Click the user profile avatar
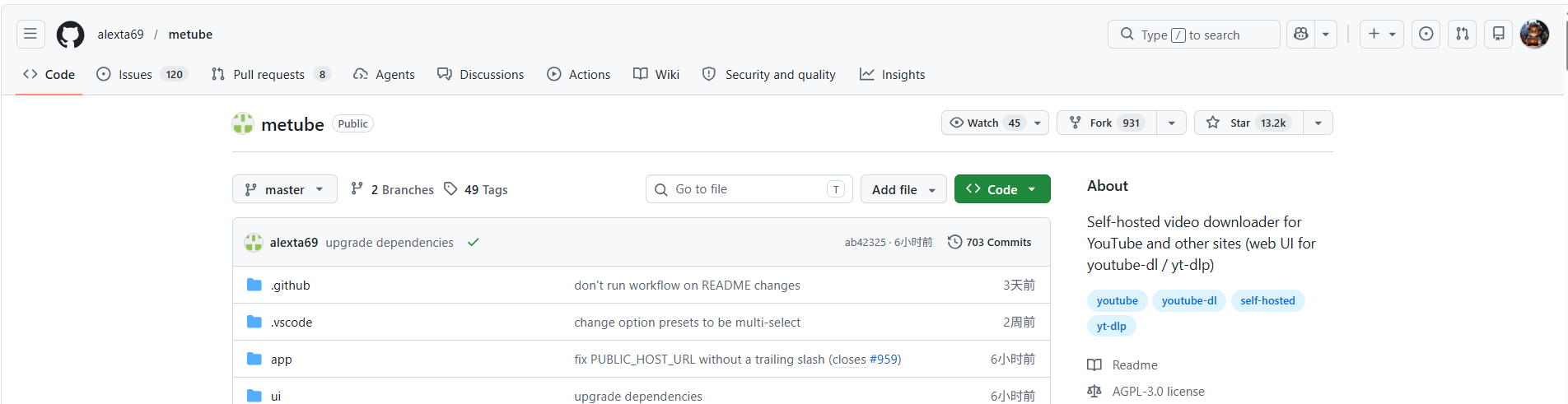The width and height of the screenshot is (1568, 404). [x=1533, y=34]
